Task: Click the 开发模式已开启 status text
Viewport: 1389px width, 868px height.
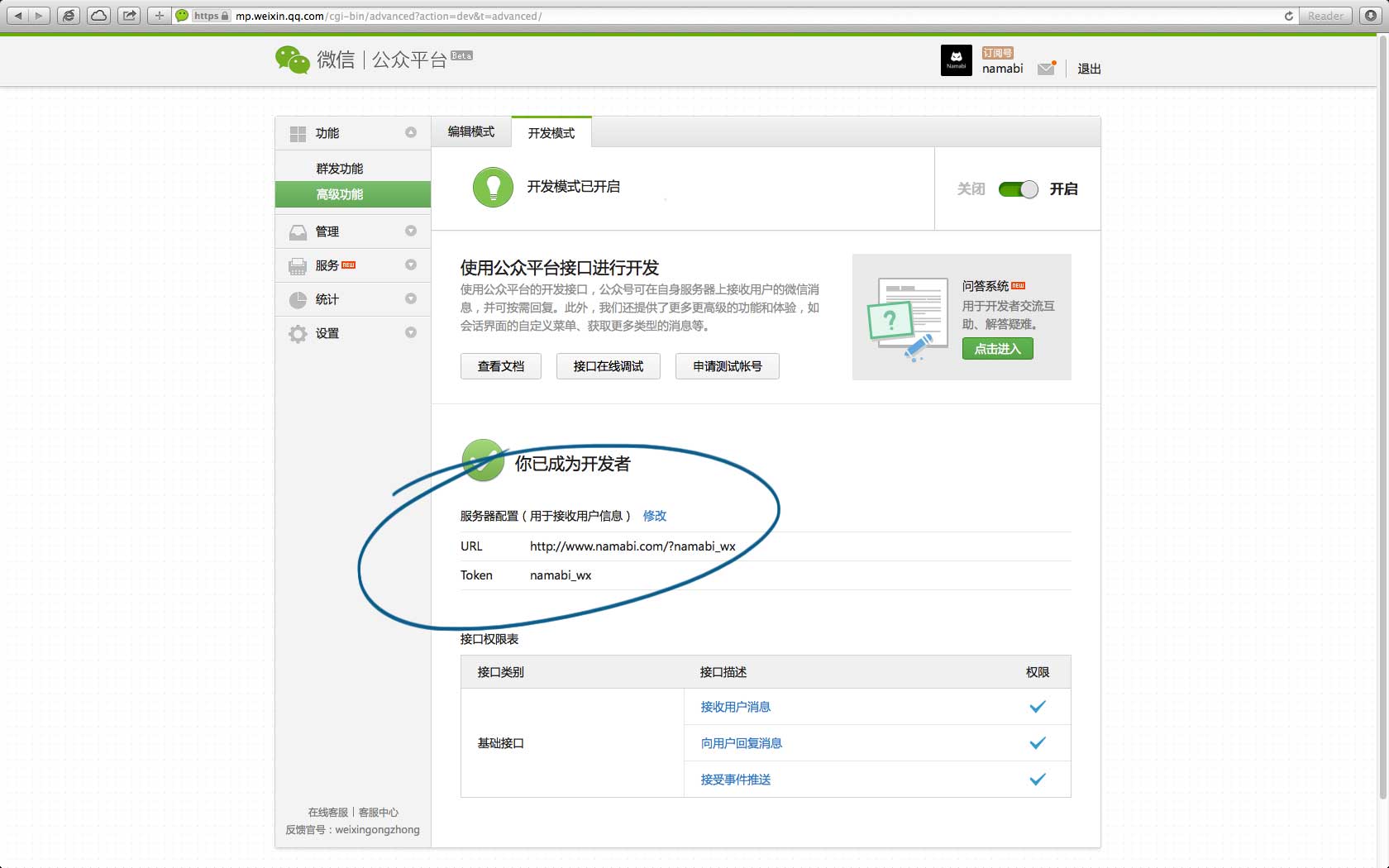Action: (x=574, y=187)
